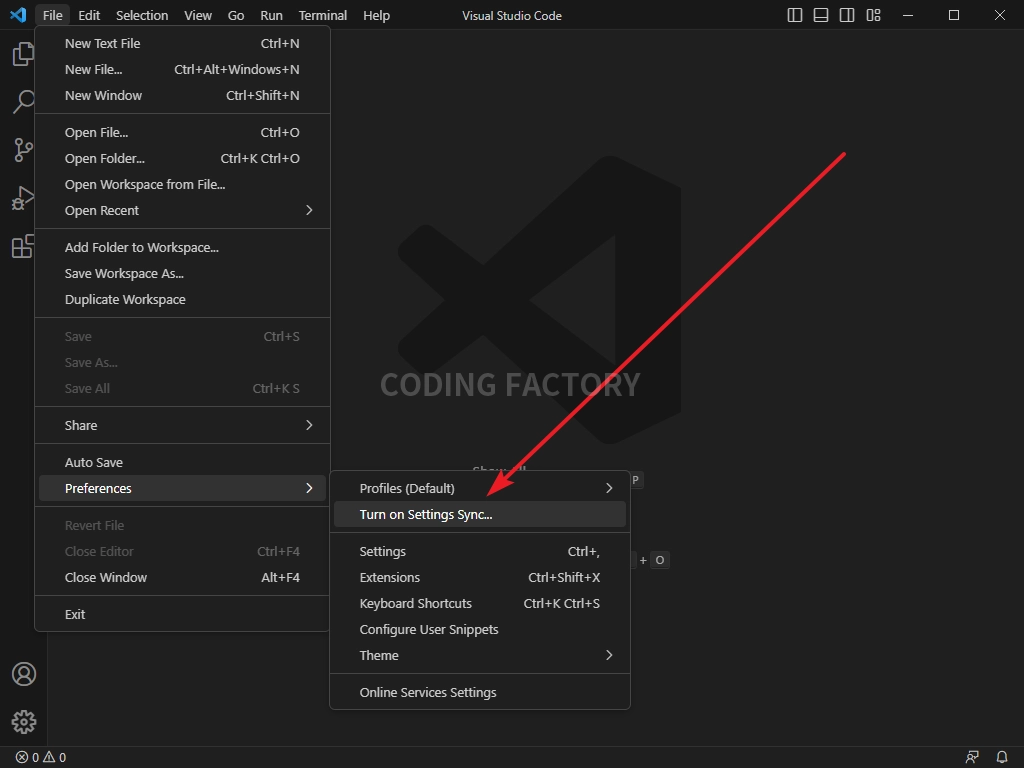Select Close Window
This screenshot has width=1024, height=768.
pyautogui.click(x=182, y=577)
